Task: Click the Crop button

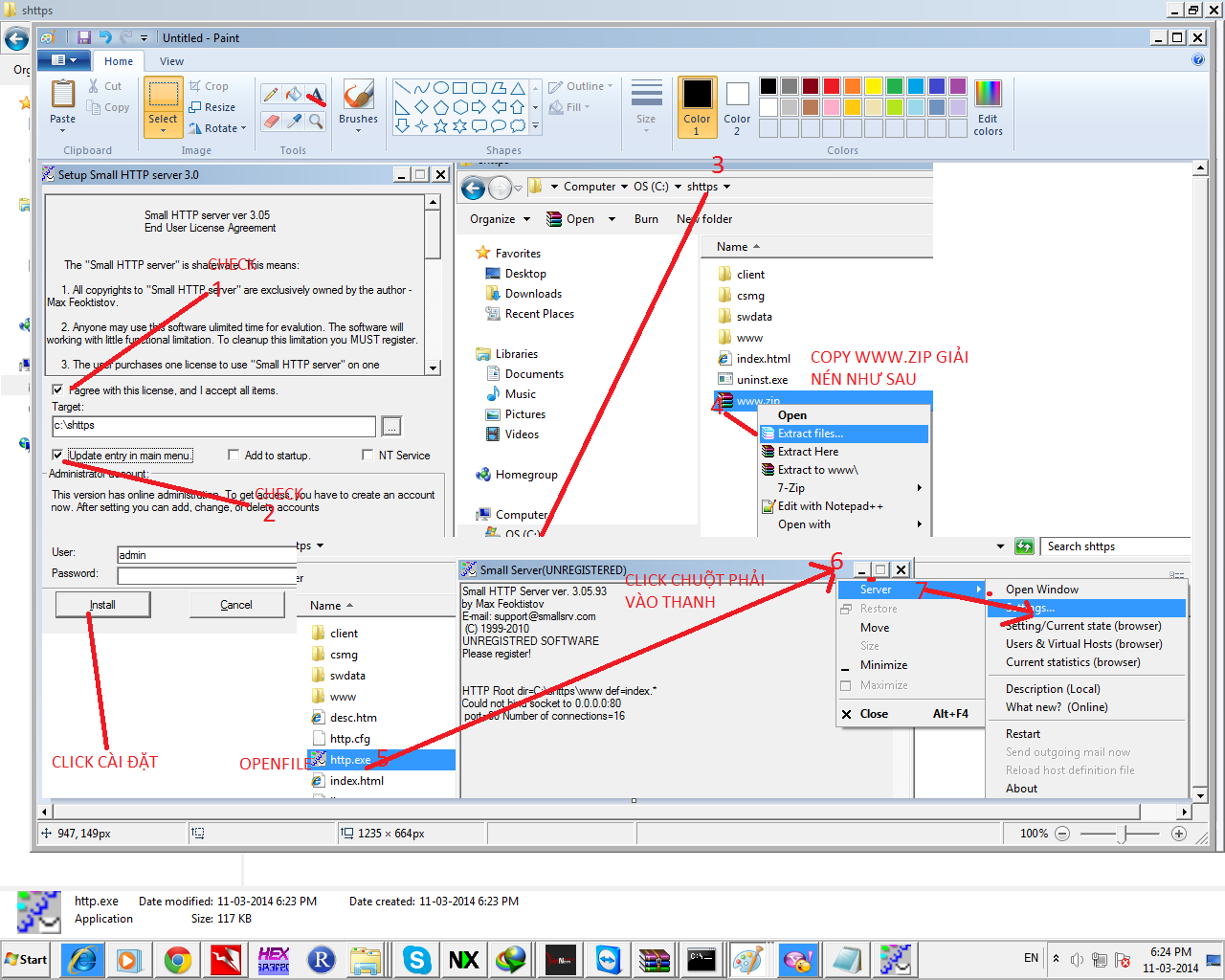Action: [x=209, y=86]
